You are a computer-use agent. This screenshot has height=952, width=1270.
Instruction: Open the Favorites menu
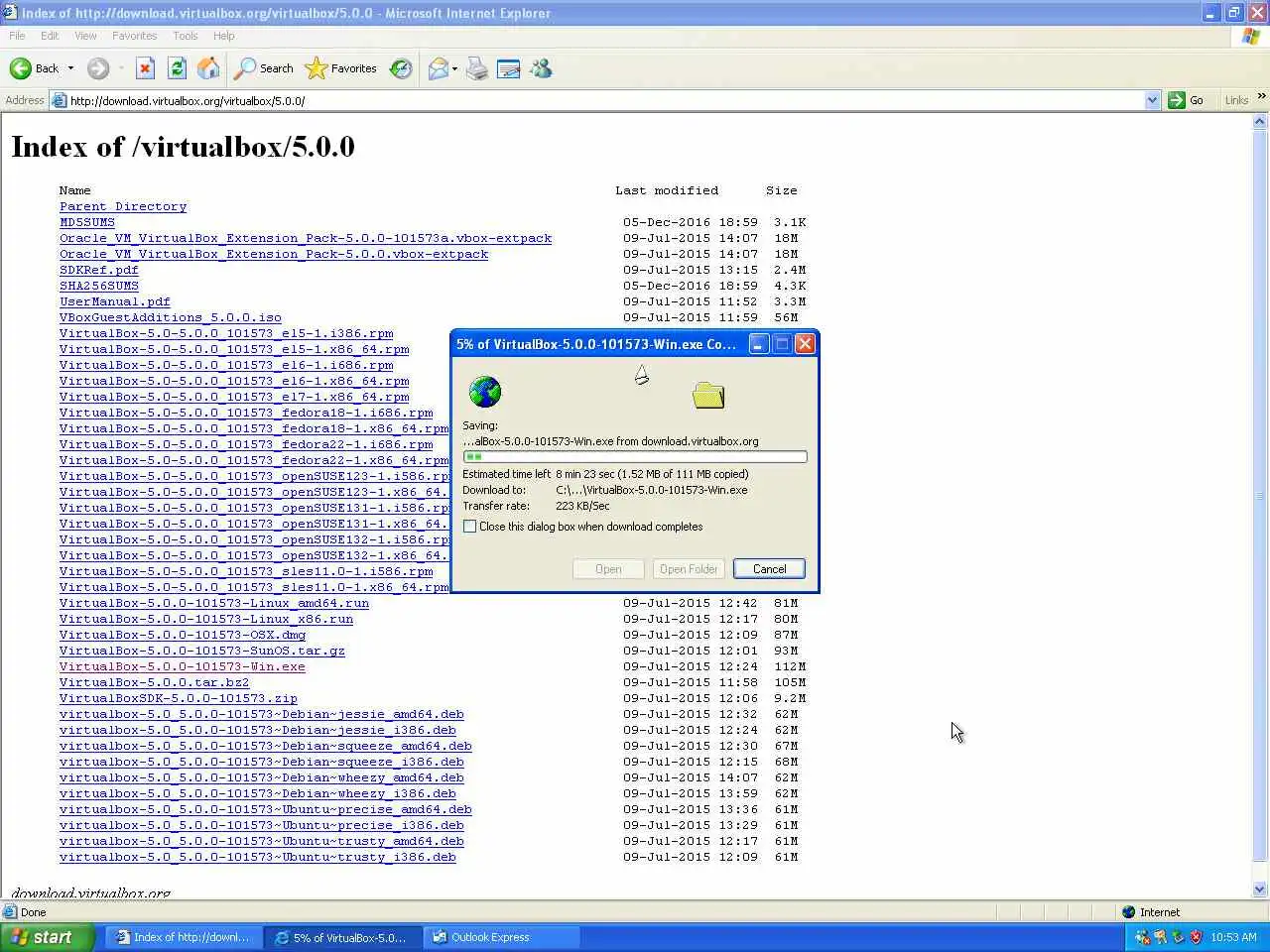(134, 36)
